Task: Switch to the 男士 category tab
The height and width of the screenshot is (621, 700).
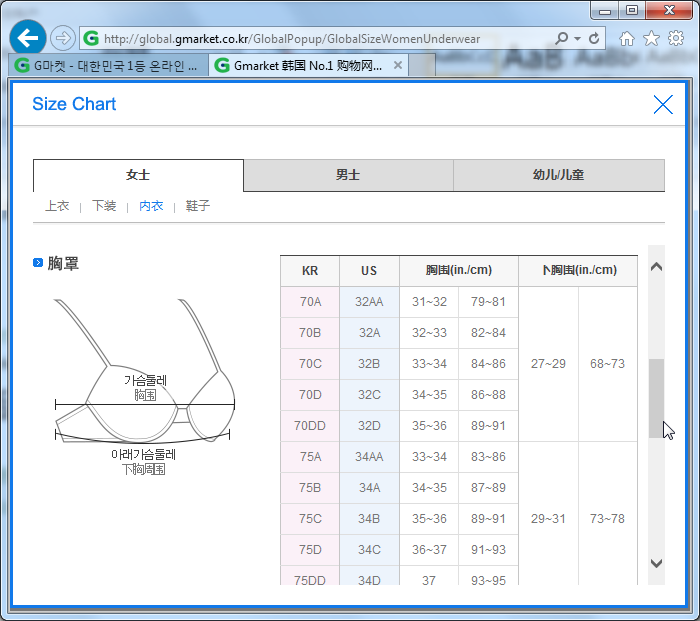Action: pyautogui.click(x=348, y=175)
